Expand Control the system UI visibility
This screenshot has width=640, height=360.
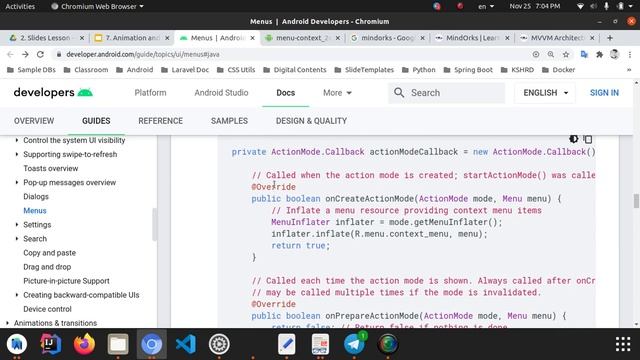pyautogui.click(x=17, y=140)
